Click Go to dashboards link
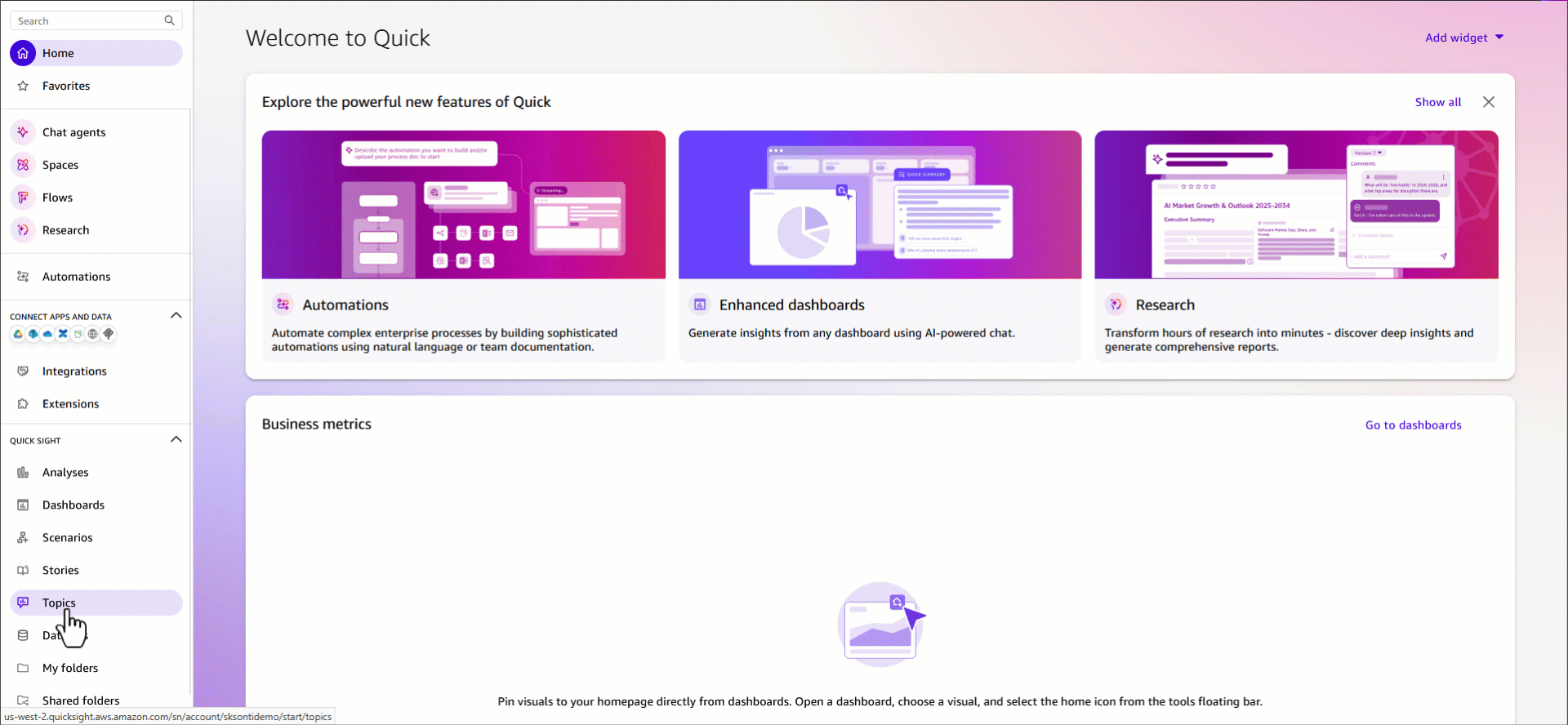Viewport: 1568px width, 725px height. (1413, 425)
